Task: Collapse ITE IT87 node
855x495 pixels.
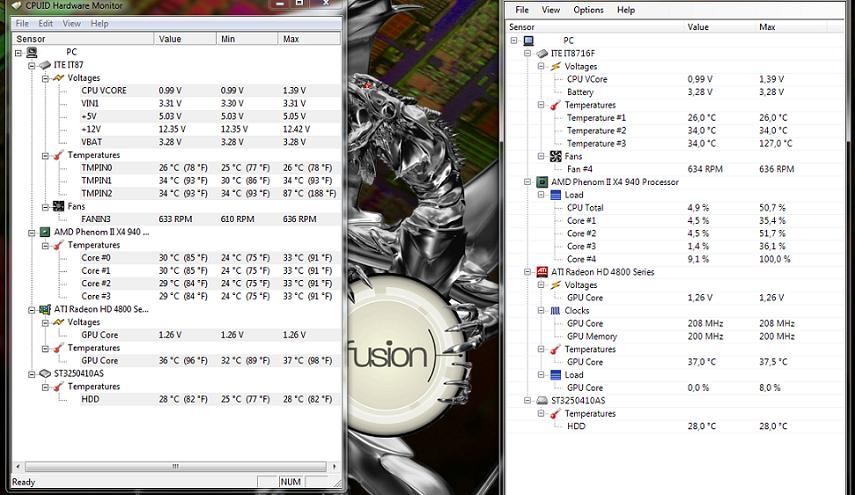Action: 32,65
